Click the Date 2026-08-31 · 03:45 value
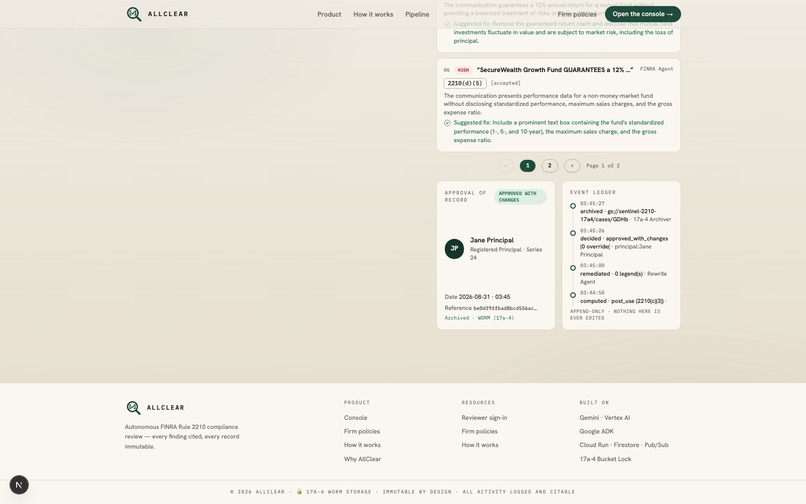The width and height of the screenshot is (806, 504). [484, 297]
